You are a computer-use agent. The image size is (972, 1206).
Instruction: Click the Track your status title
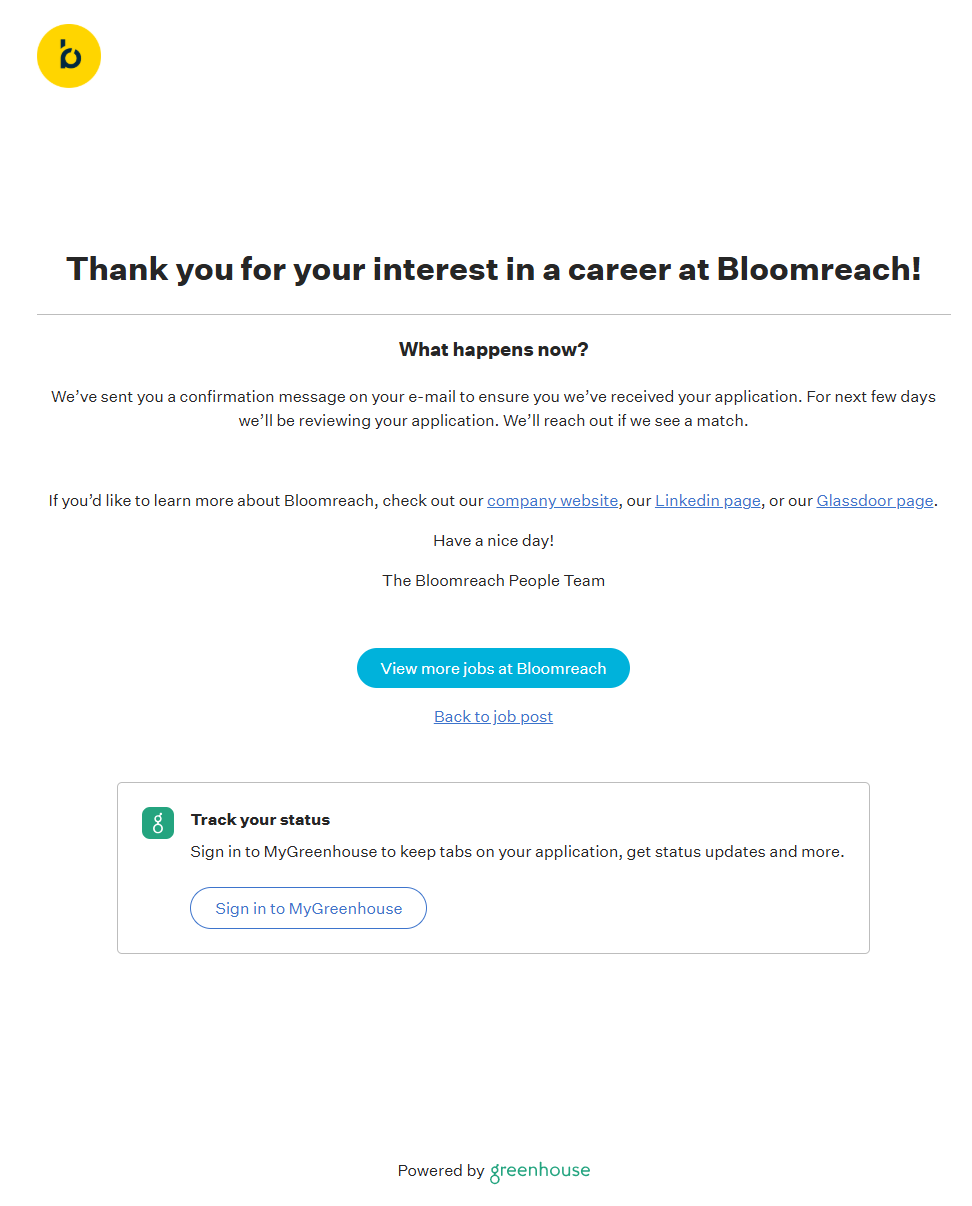tap(260, 820)
